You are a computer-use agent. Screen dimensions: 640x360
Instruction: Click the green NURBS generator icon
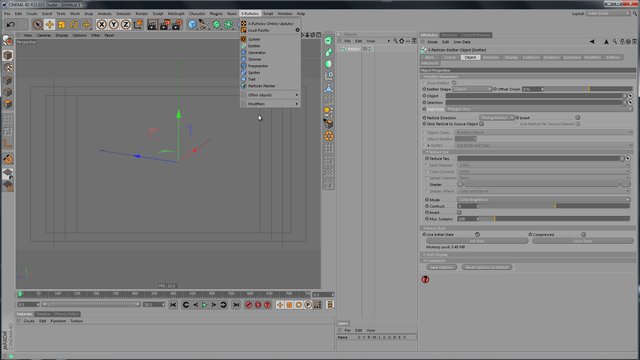click(x=216, y=24)
